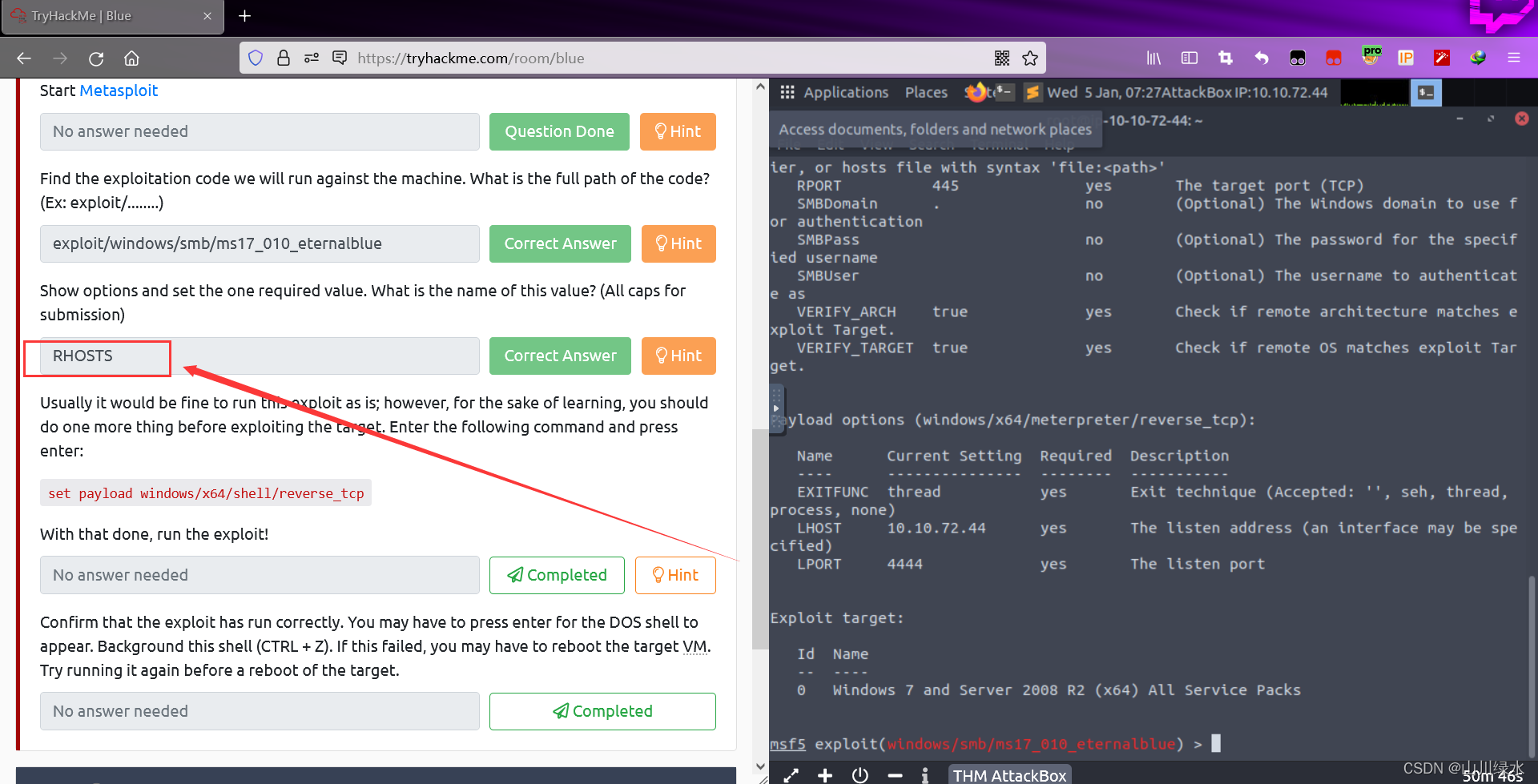The width and height of the screenshot is (1538, 784).
Task: Click the Question Done button
Action: pyautogui.click(x=559, y=131)
